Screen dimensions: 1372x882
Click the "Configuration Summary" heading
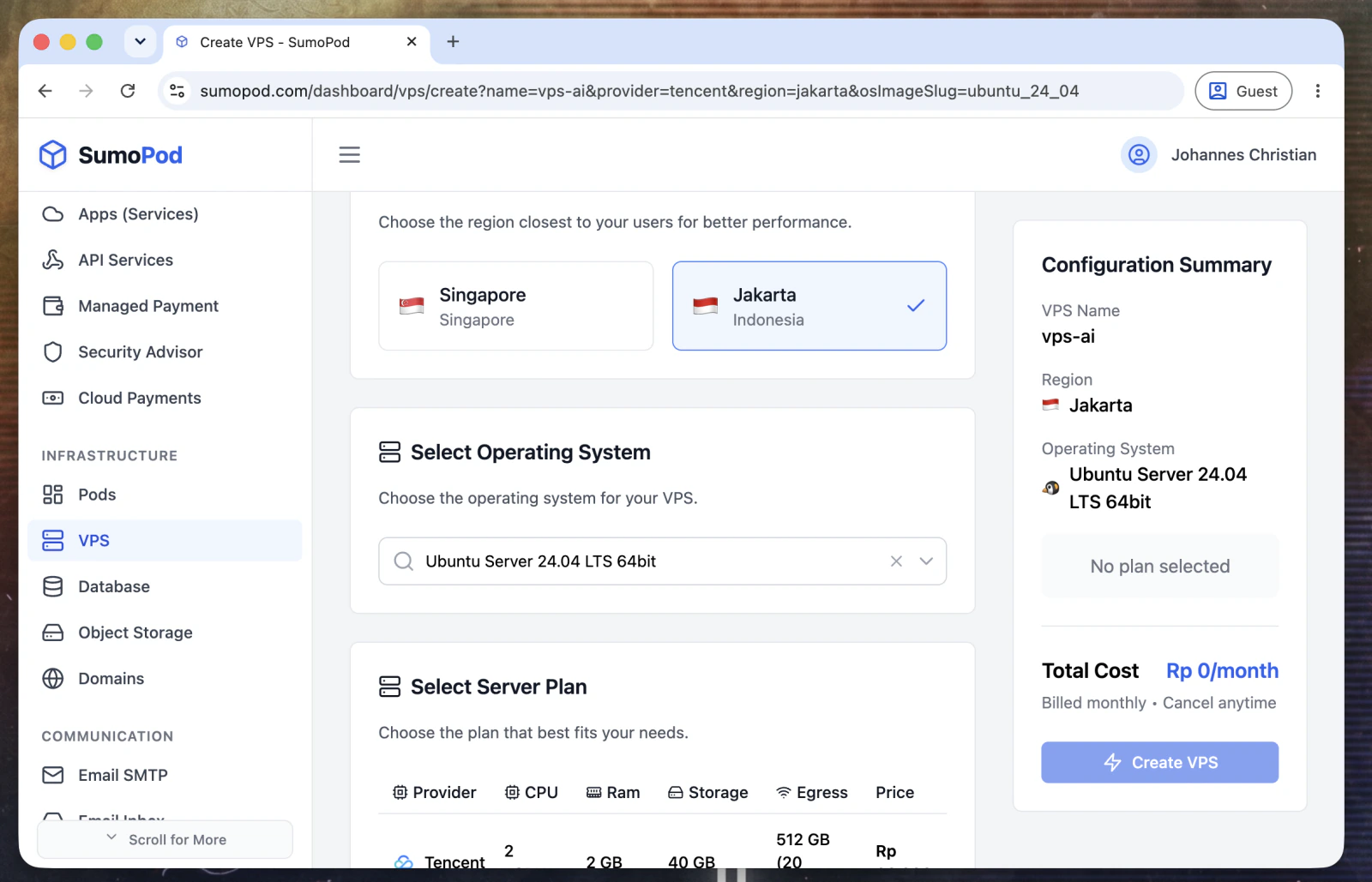click(1156, 265)
